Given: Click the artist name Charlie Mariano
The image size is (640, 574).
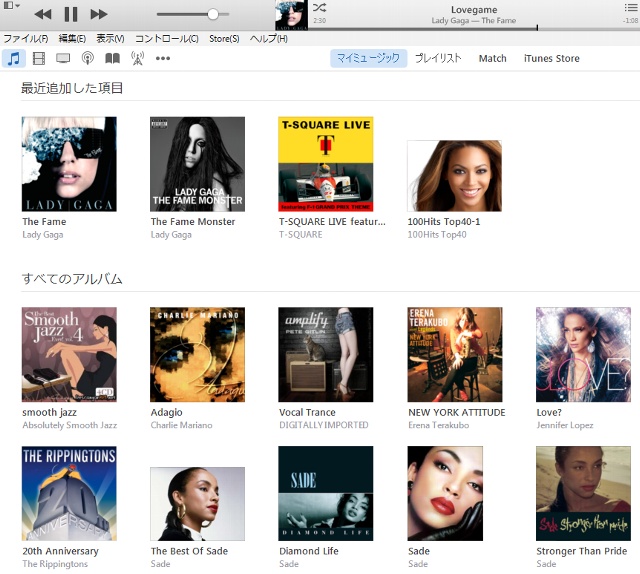Looking at the screenshot, I should point(181,425).
